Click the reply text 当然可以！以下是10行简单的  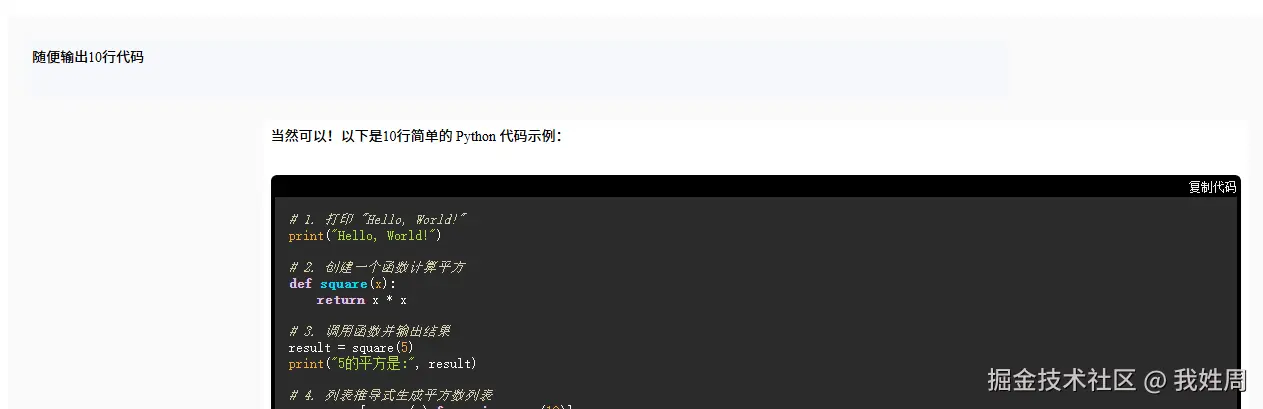tap(361, 136)
